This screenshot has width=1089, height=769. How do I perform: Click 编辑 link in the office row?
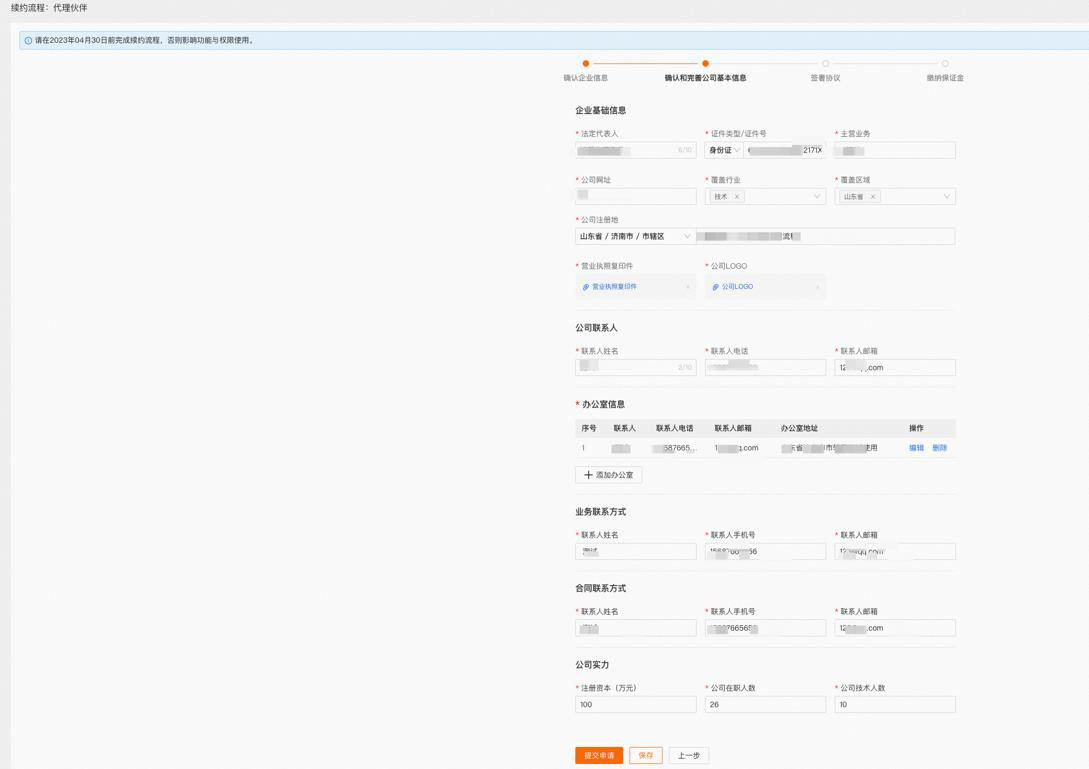(917, 448)
